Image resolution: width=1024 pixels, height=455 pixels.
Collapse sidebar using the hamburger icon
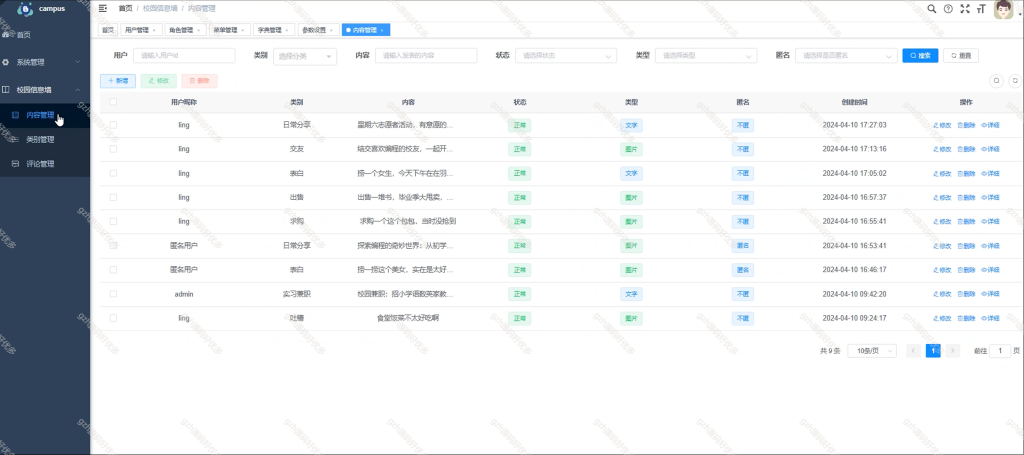click(103, 8)
